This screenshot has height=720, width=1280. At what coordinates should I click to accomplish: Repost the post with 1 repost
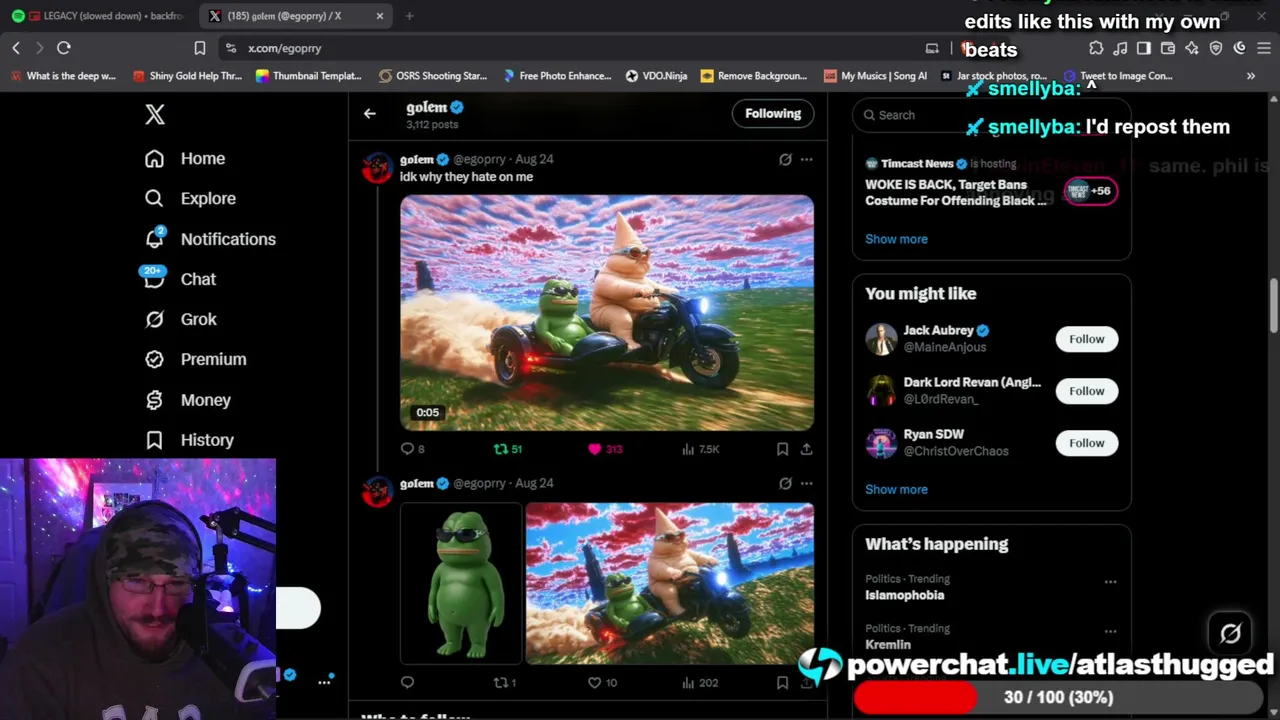click(x=504, y=683)
